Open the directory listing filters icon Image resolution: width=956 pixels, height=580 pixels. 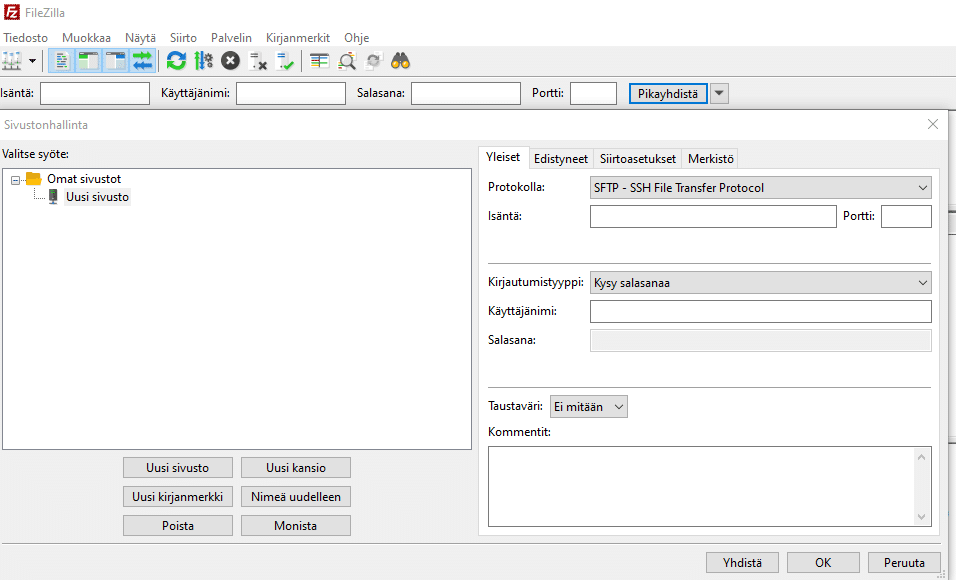pyautogui.click(x=319, y=61)
